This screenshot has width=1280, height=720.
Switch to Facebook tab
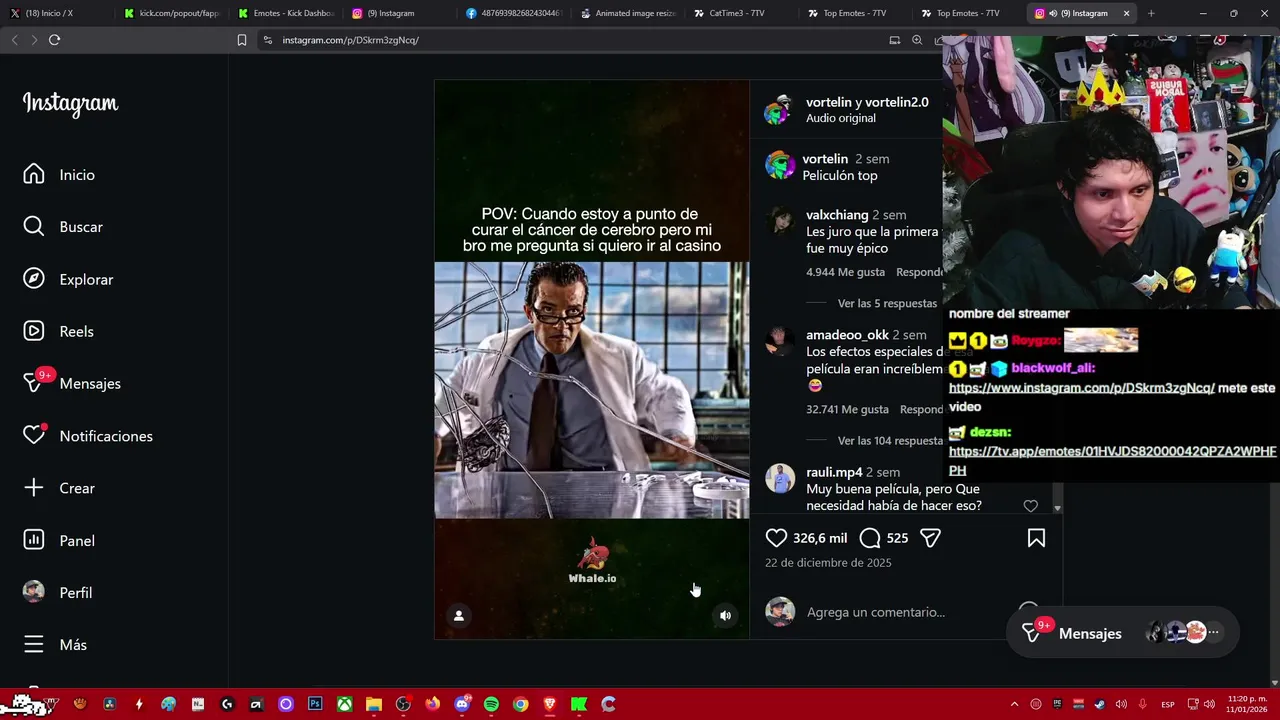point(514,13)
